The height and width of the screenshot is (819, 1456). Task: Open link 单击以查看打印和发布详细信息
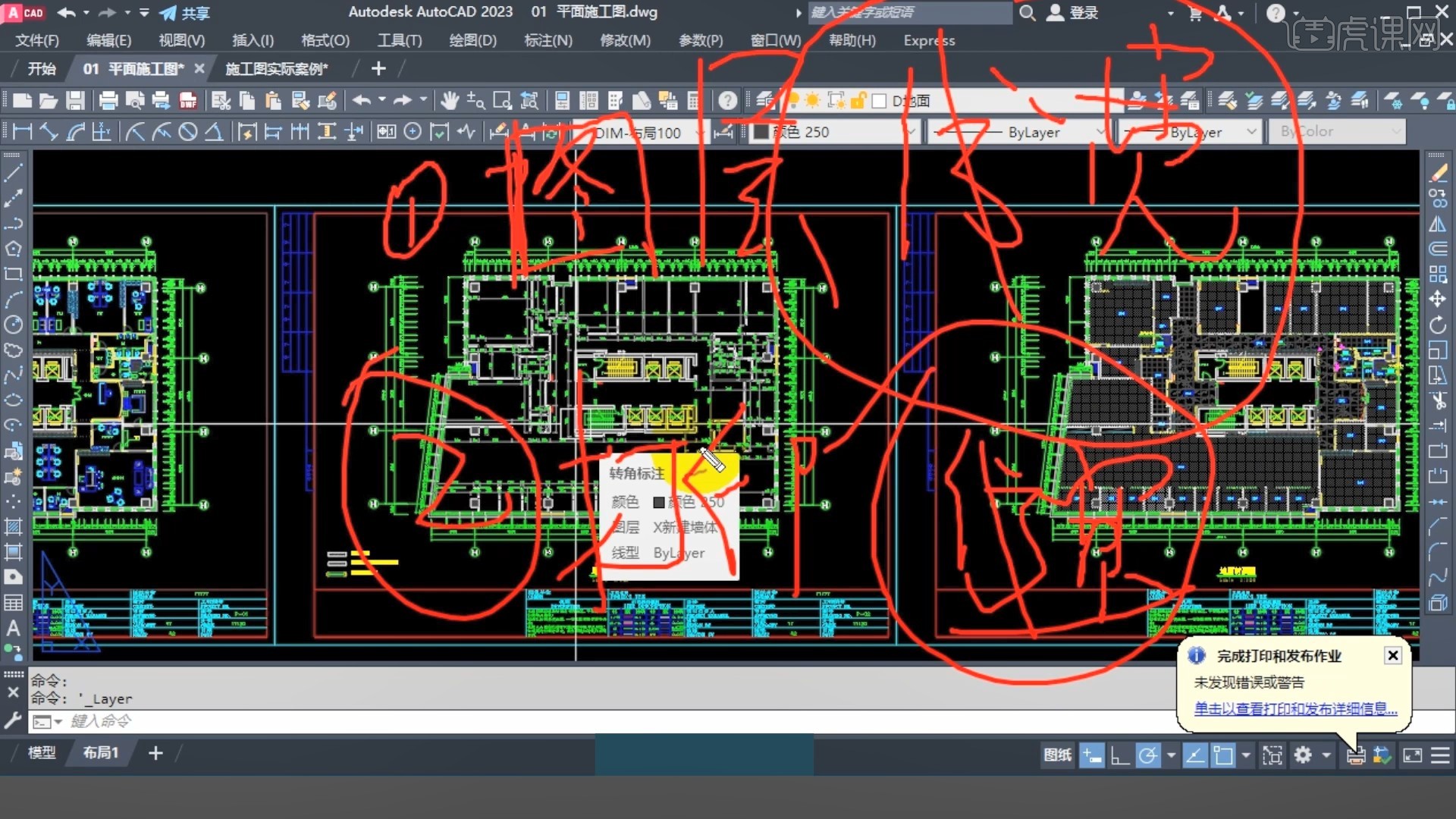(x=1295, y=709)
